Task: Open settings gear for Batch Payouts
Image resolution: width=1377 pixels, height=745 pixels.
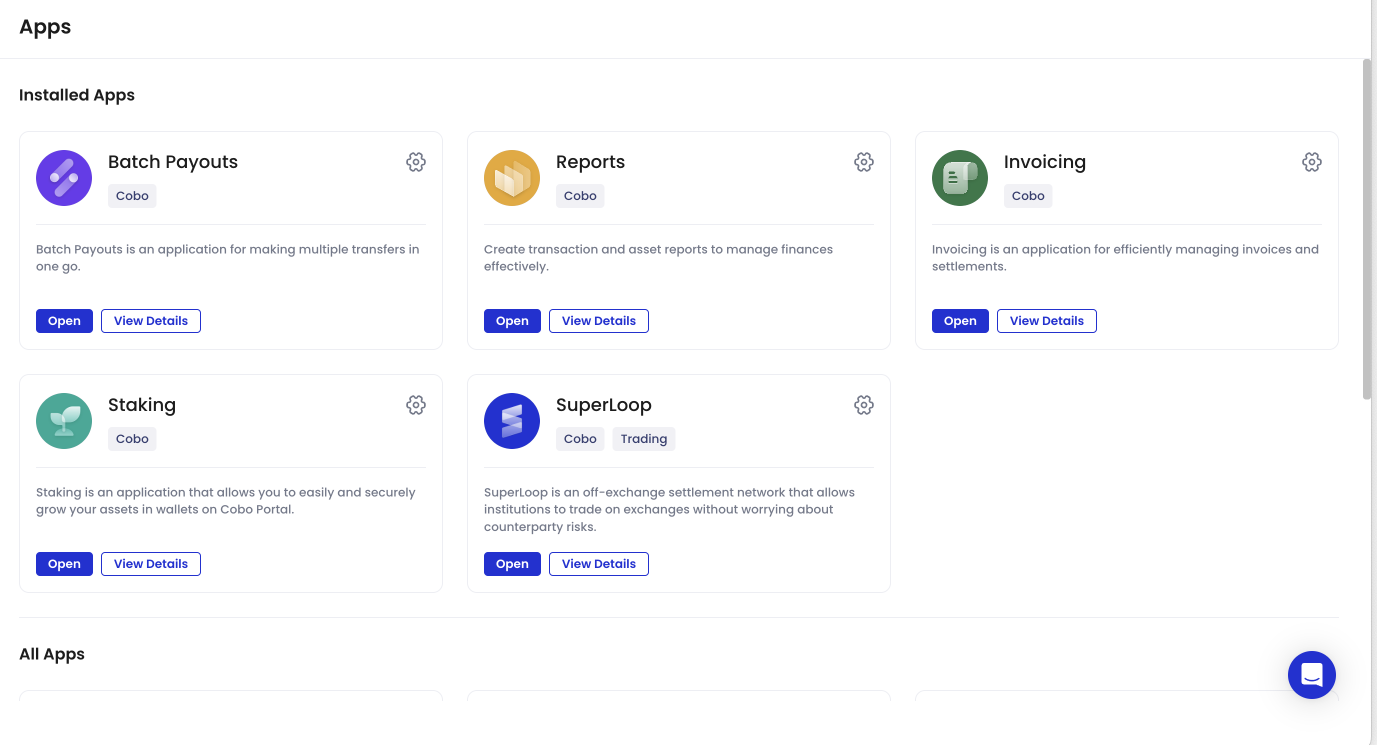Action: [416, 162]
